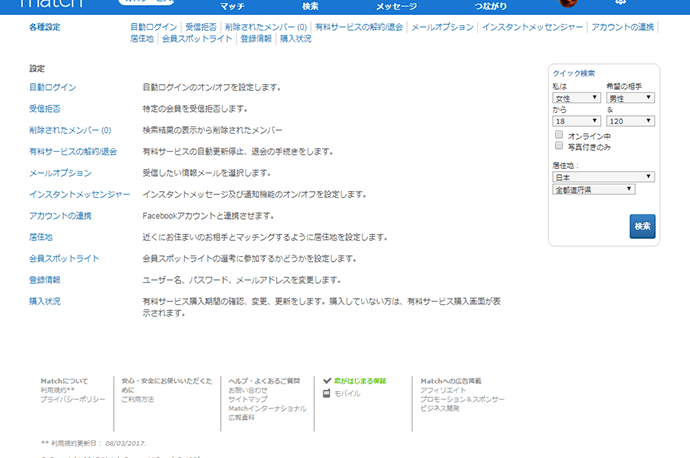Image resolution: width=690 pixels, height=458 pixels.
Task: Open メールオプション in the settings list
Action: pyautogui.click(x=60, y=173)
